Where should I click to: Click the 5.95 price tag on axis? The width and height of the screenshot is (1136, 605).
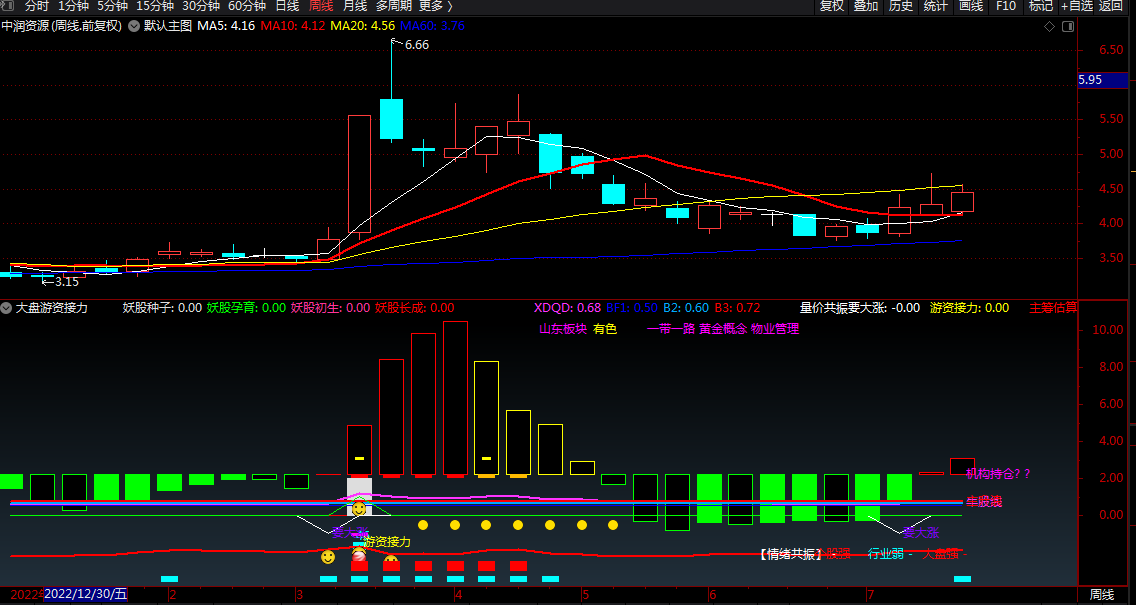tap(1103, 80)
